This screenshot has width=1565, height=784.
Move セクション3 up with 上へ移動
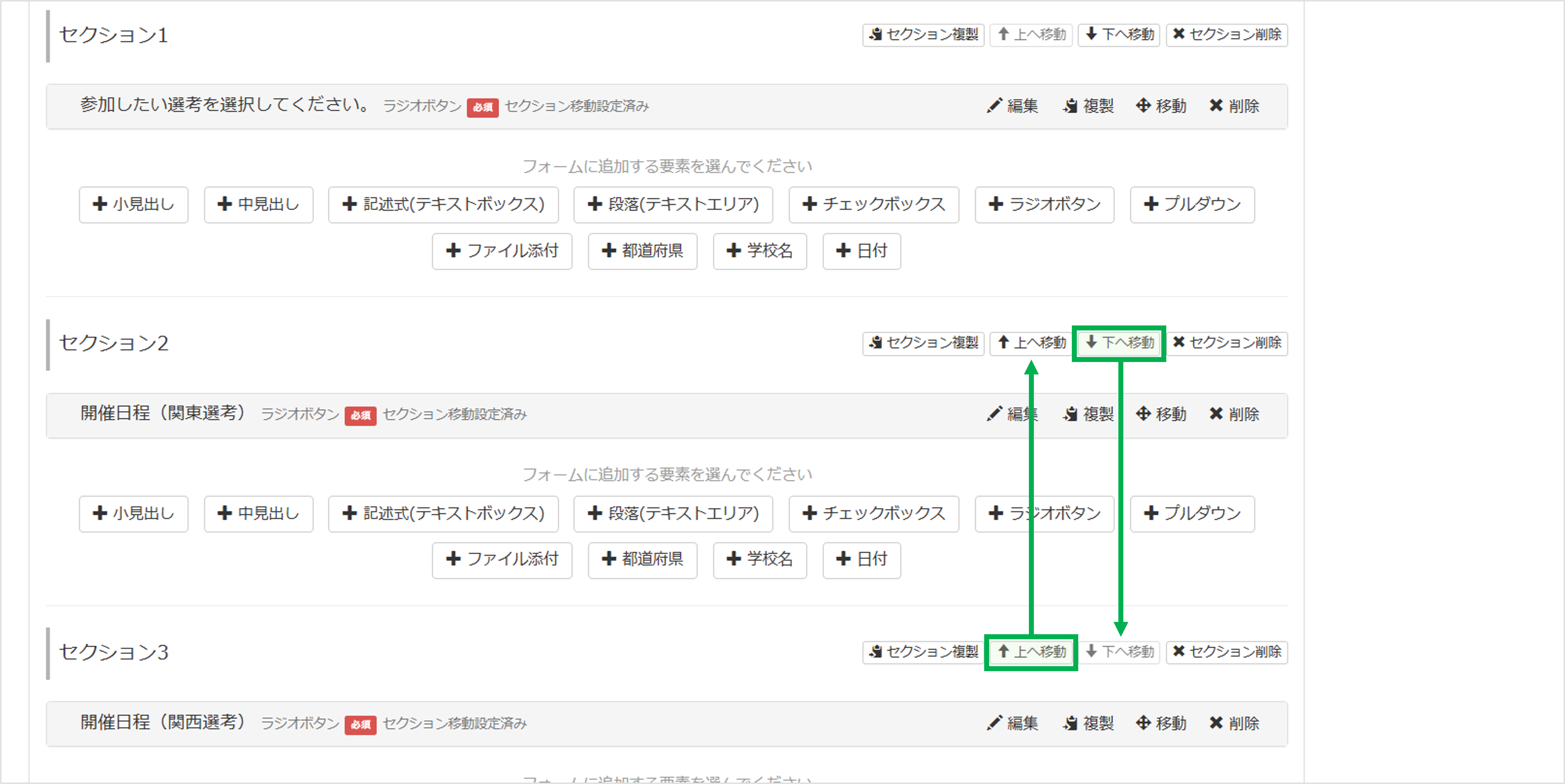1031,652
